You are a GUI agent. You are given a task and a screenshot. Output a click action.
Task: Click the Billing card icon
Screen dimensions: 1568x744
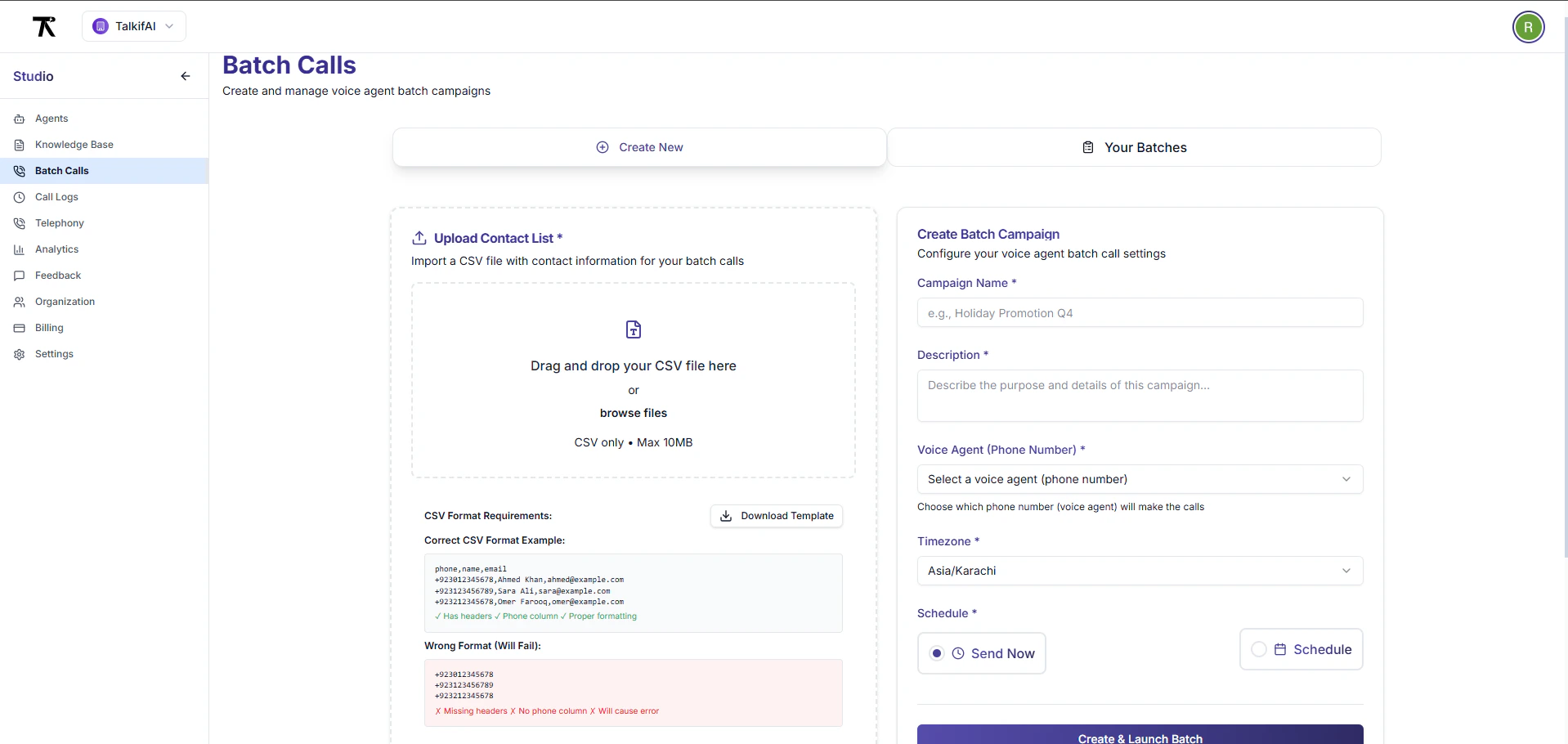click(x=19, y=328)
